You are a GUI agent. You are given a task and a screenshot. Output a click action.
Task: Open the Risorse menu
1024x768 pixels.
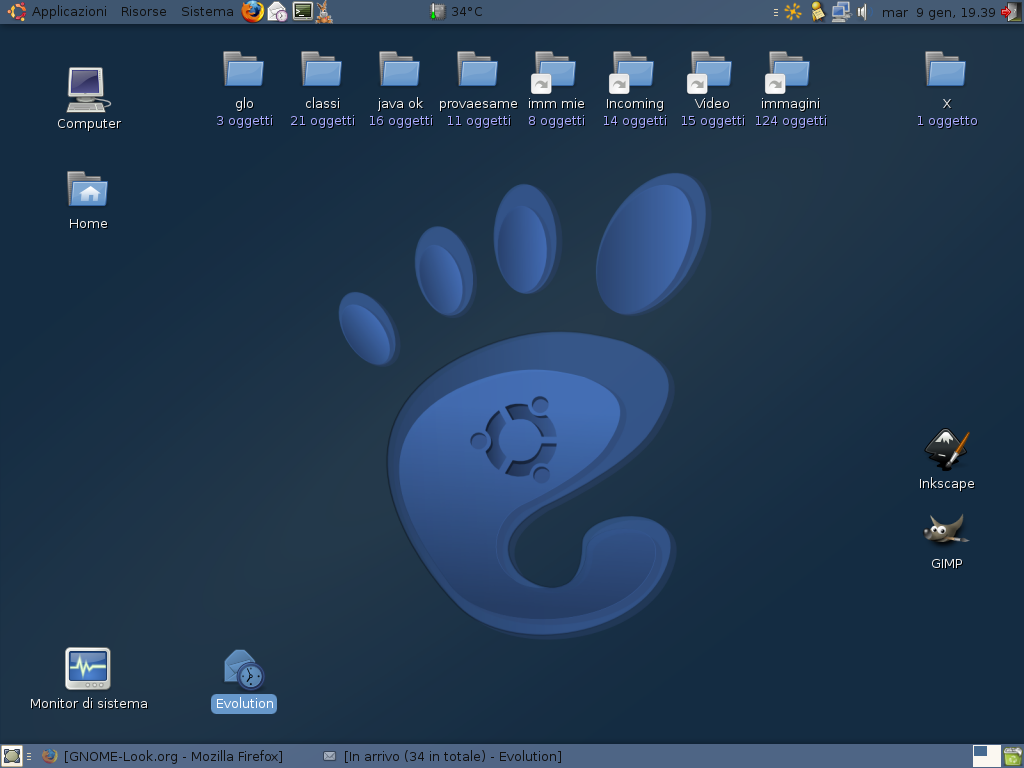click(144, 12)
